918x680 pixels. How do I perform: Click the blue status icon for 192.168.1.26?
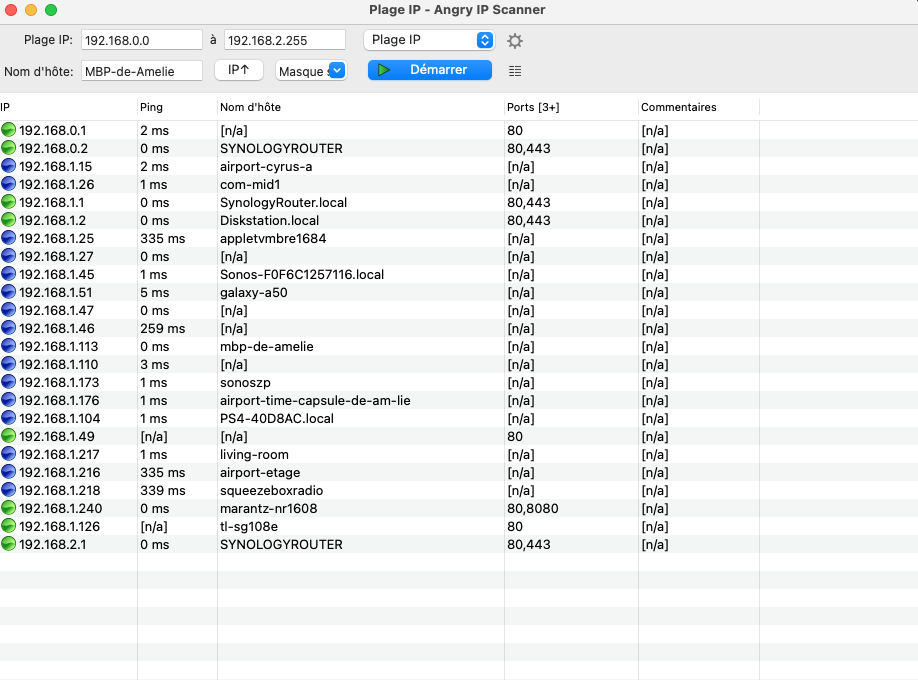[x=8, y=184]
